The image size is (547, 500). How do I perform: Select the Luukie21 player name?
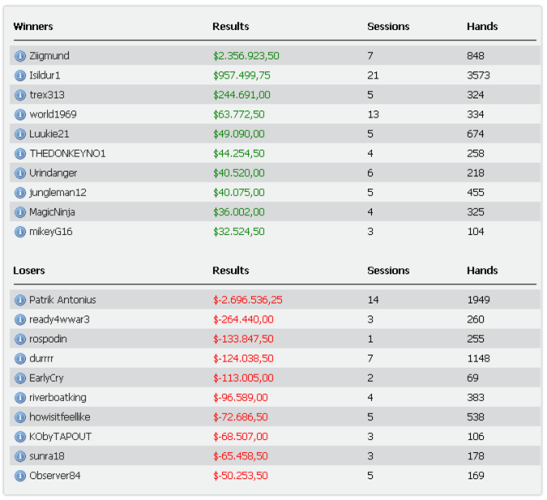(49, 134)
